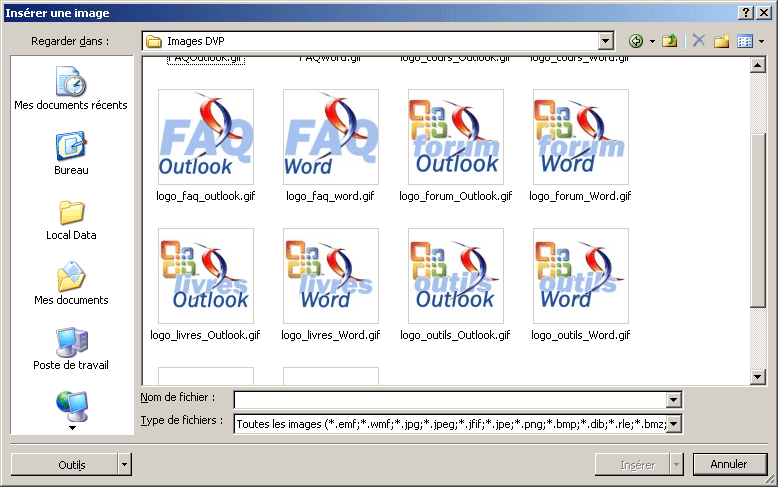
Task: Click the Views toolbar icon
Action: pyautogui.click(x=745, y=41)
